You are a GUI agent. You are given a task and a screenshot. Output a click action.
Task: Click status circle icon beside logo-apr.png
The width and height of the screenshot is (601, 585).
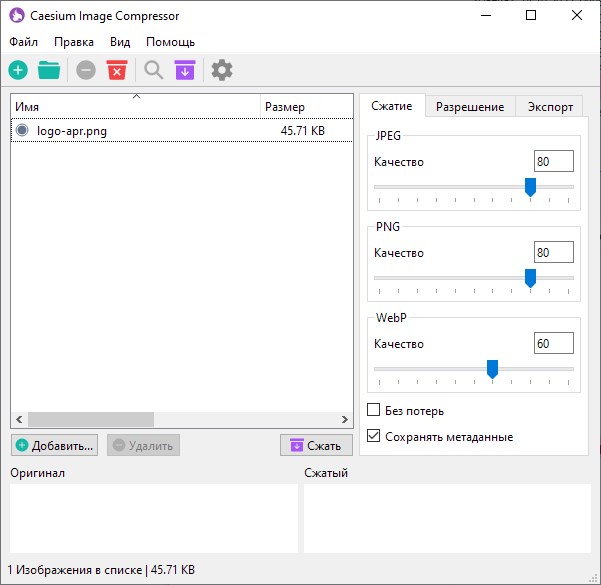pyautogui.click(x=22, y=130)
